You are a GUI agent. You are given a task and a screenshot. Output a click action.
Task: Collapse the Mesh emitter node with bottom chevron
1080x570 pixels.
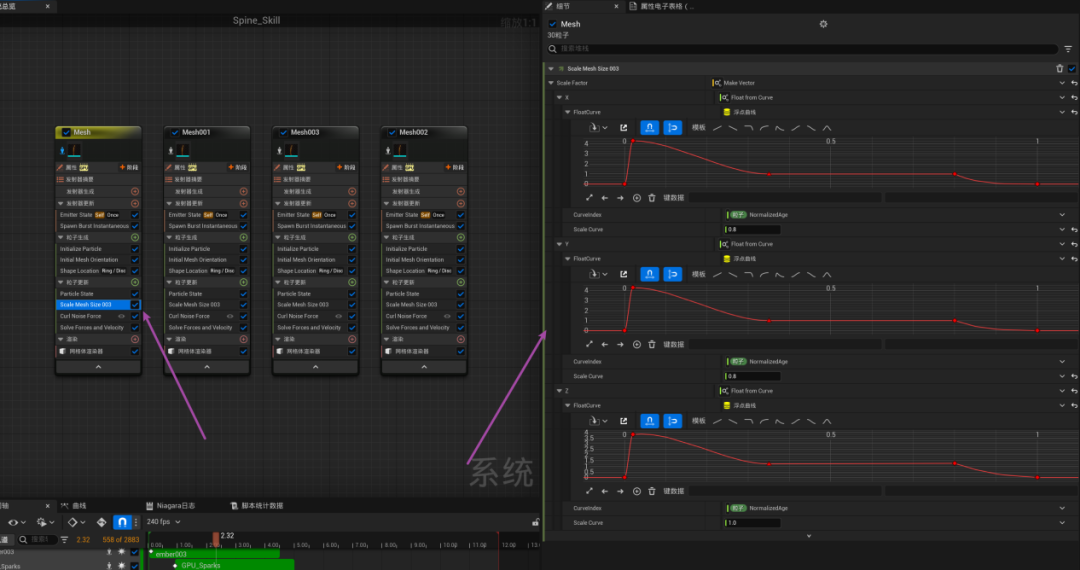tap(98, 367)
